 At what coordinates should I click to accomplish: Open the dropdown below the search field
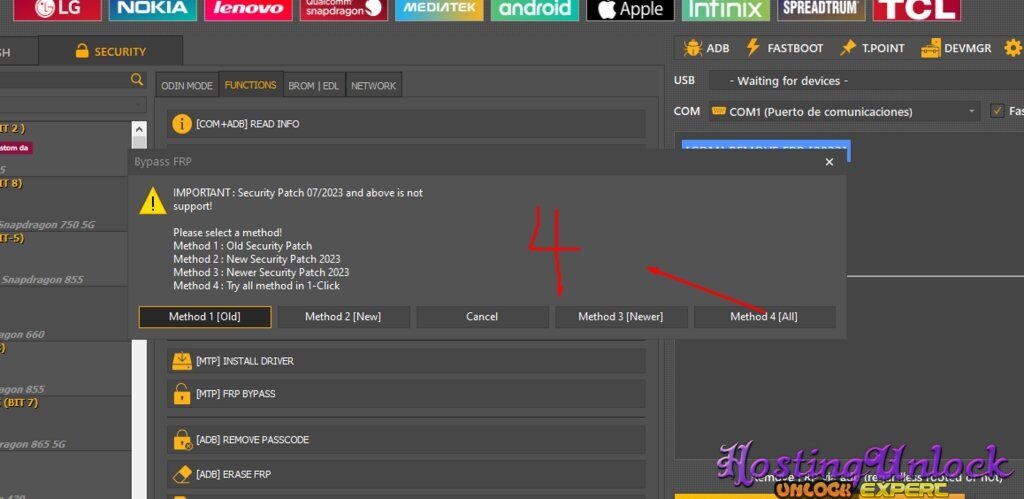(73, 105)
